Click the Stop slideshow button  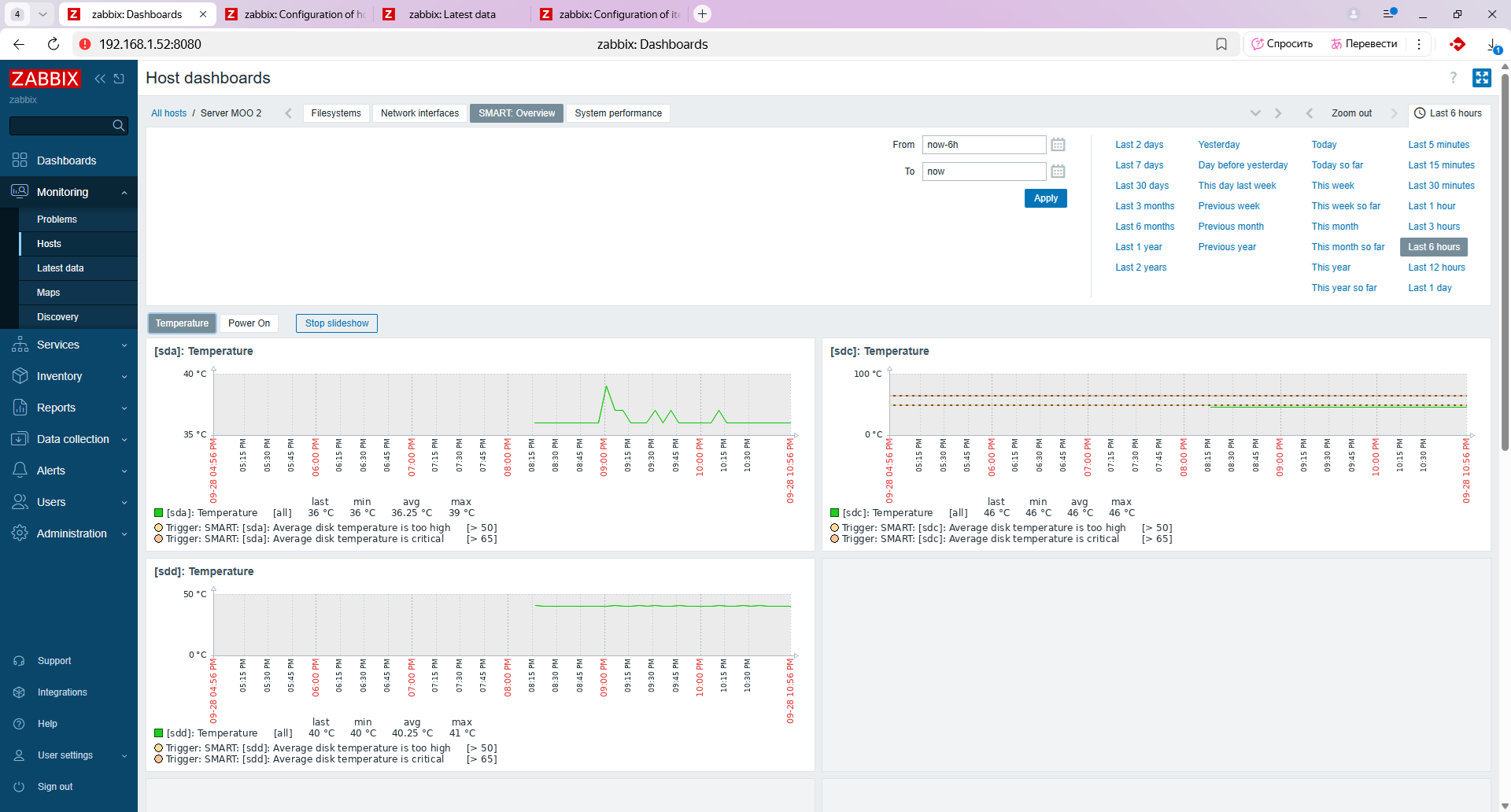(x=337, y=323)
